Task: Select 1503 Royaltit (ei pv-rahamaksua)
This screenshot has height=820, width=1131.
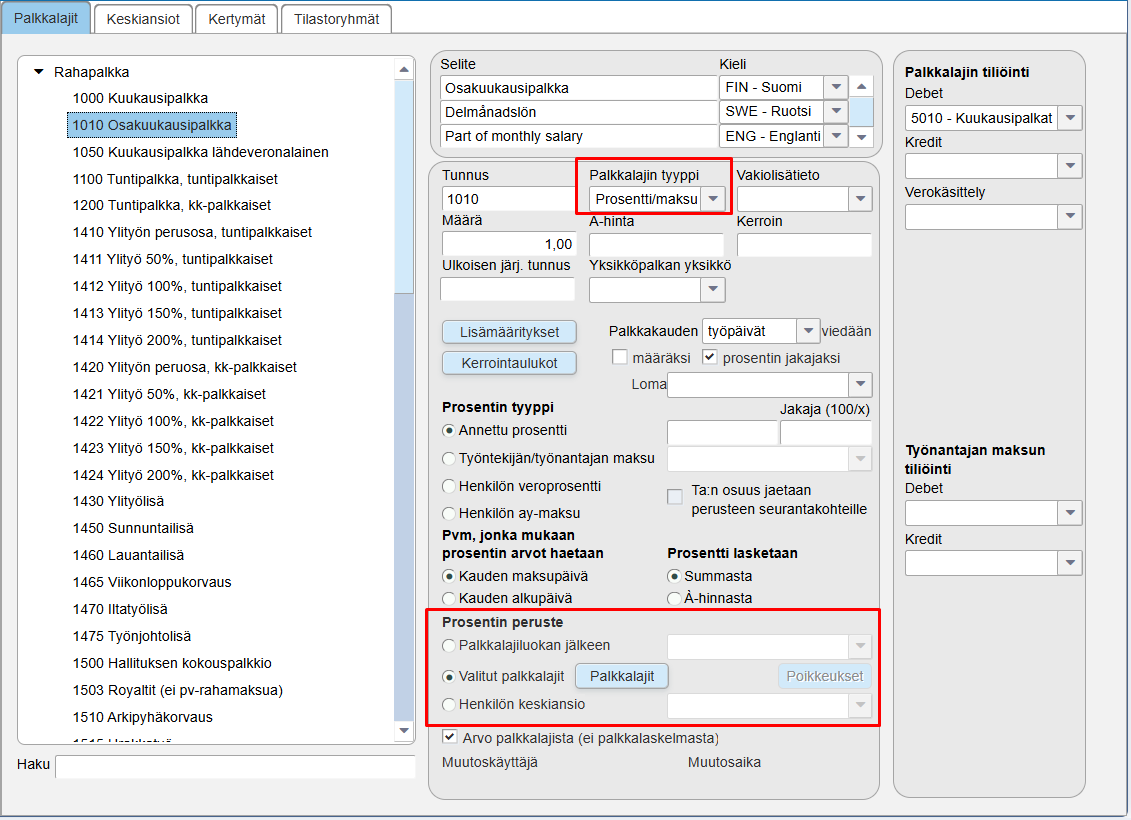Action: [x=177, y=690]
